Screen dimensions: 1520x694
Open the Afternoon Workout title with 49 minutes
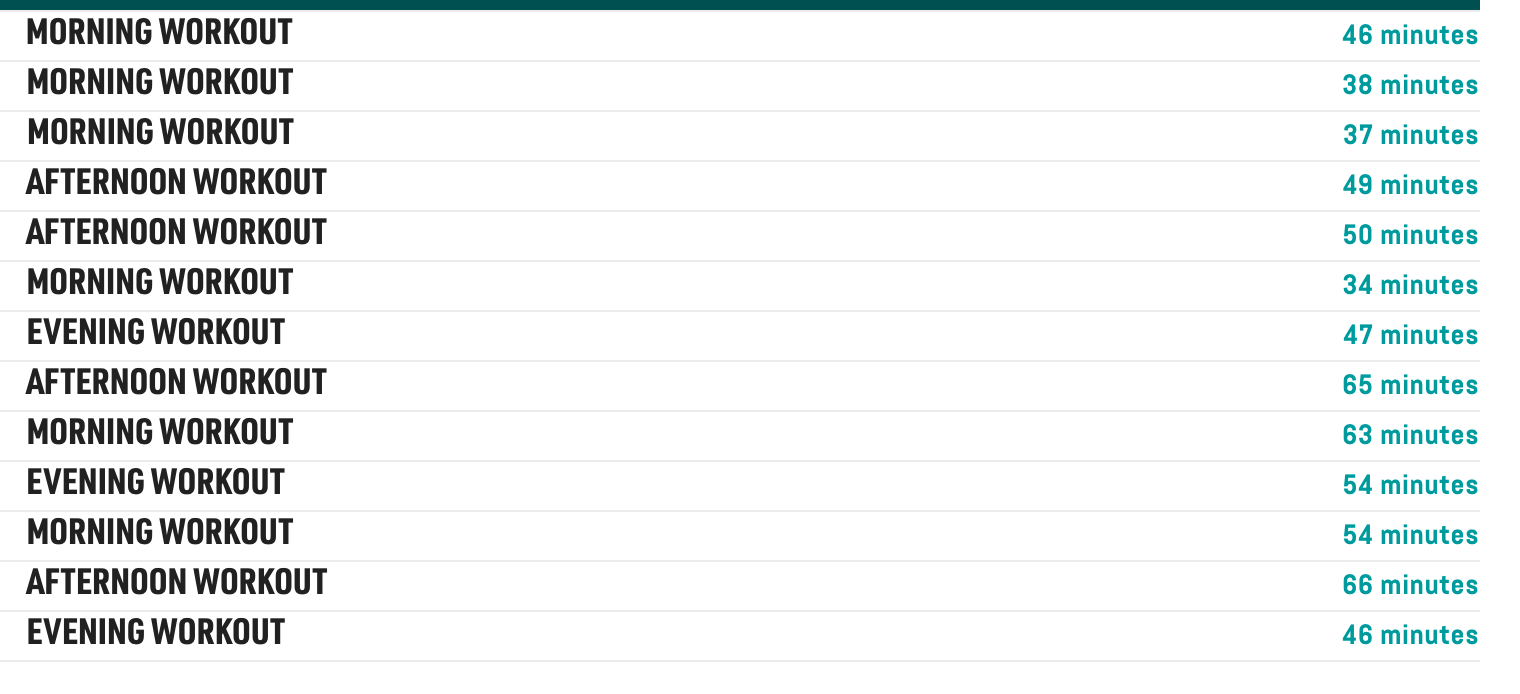pos(176,183)
